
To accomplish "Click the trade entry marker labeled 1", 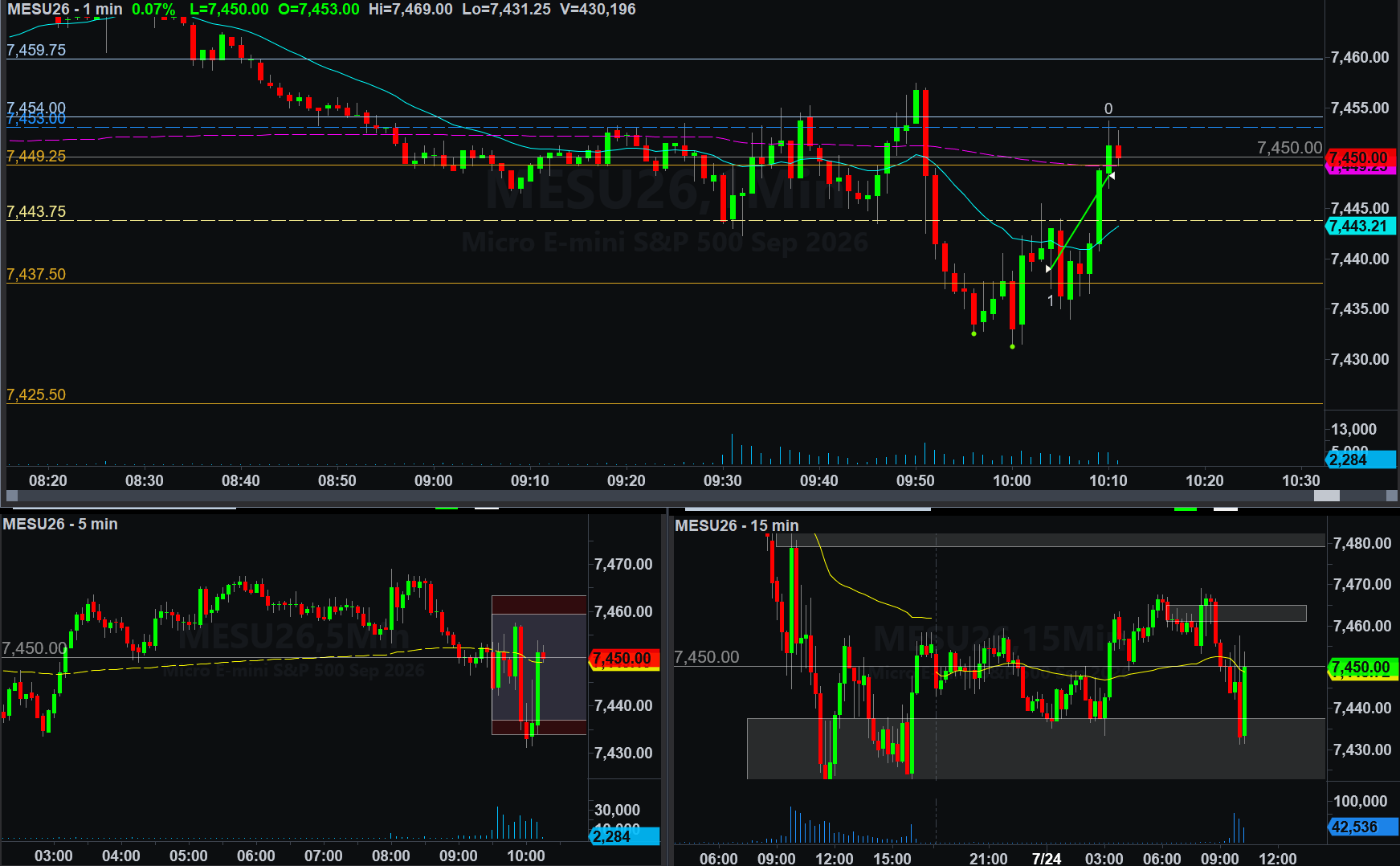I will coord(1051,300).
